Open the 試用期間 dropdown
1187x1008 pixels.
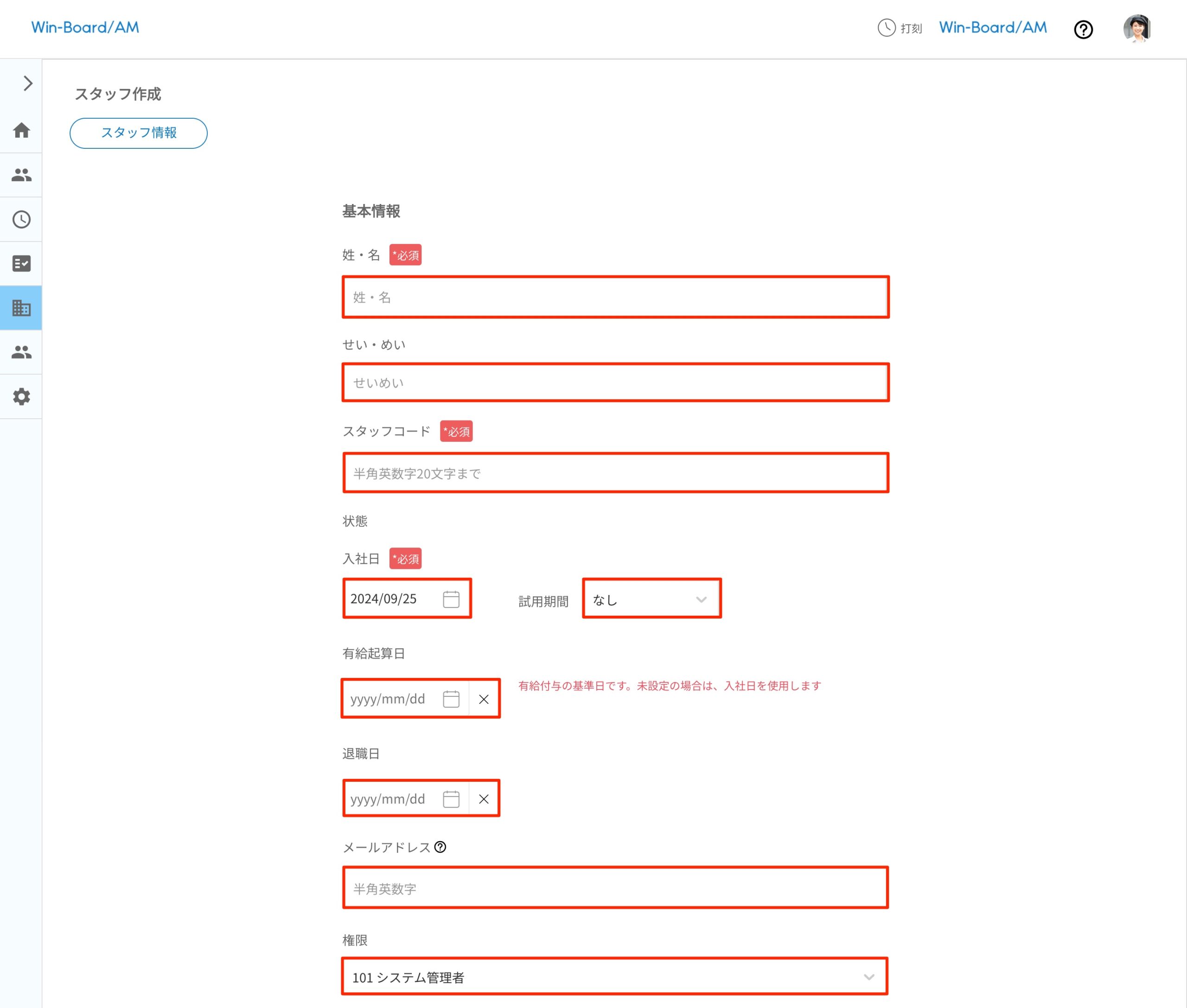(651, 599)
